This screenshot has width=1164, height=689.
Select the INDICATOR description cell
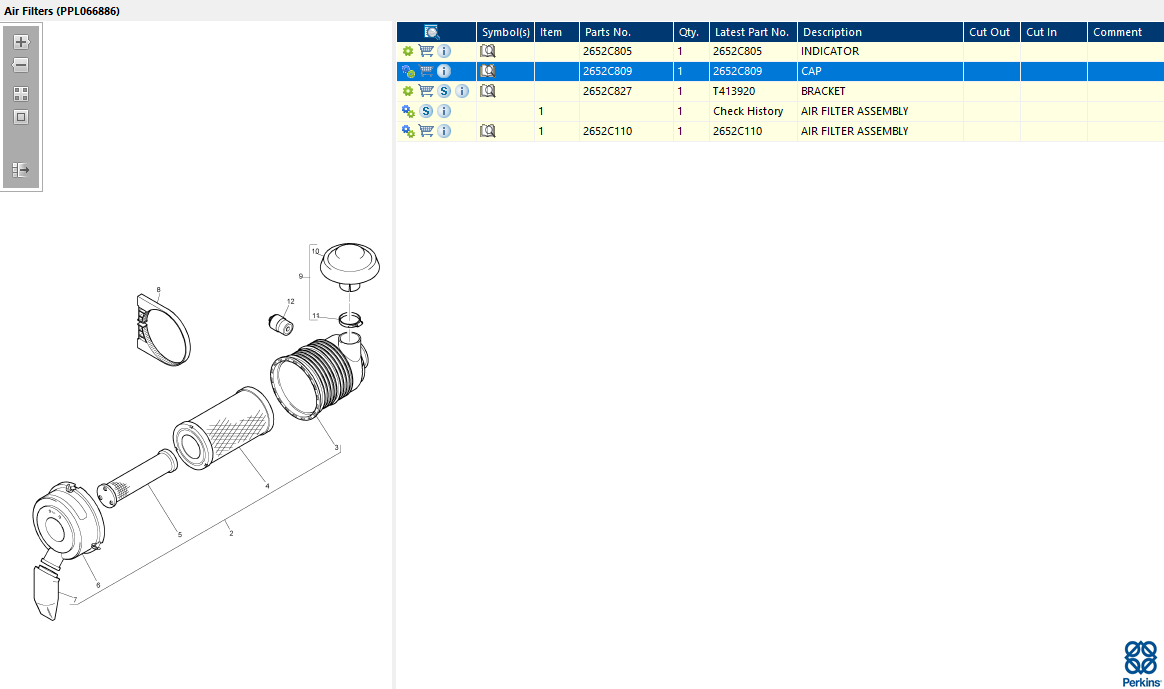(x=830, y=51)
